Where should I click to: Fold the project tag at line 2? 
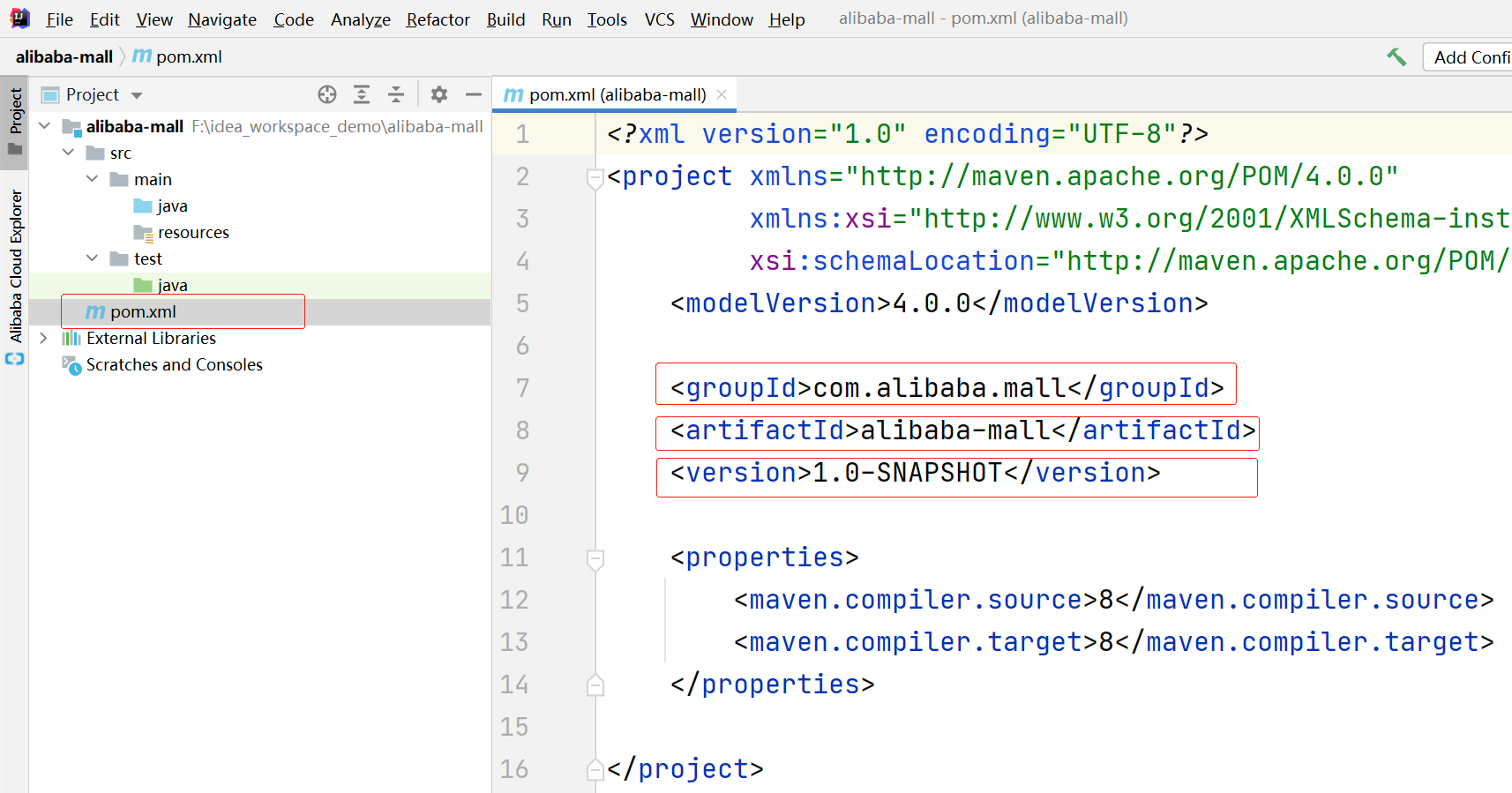click(x=595, y=179)
